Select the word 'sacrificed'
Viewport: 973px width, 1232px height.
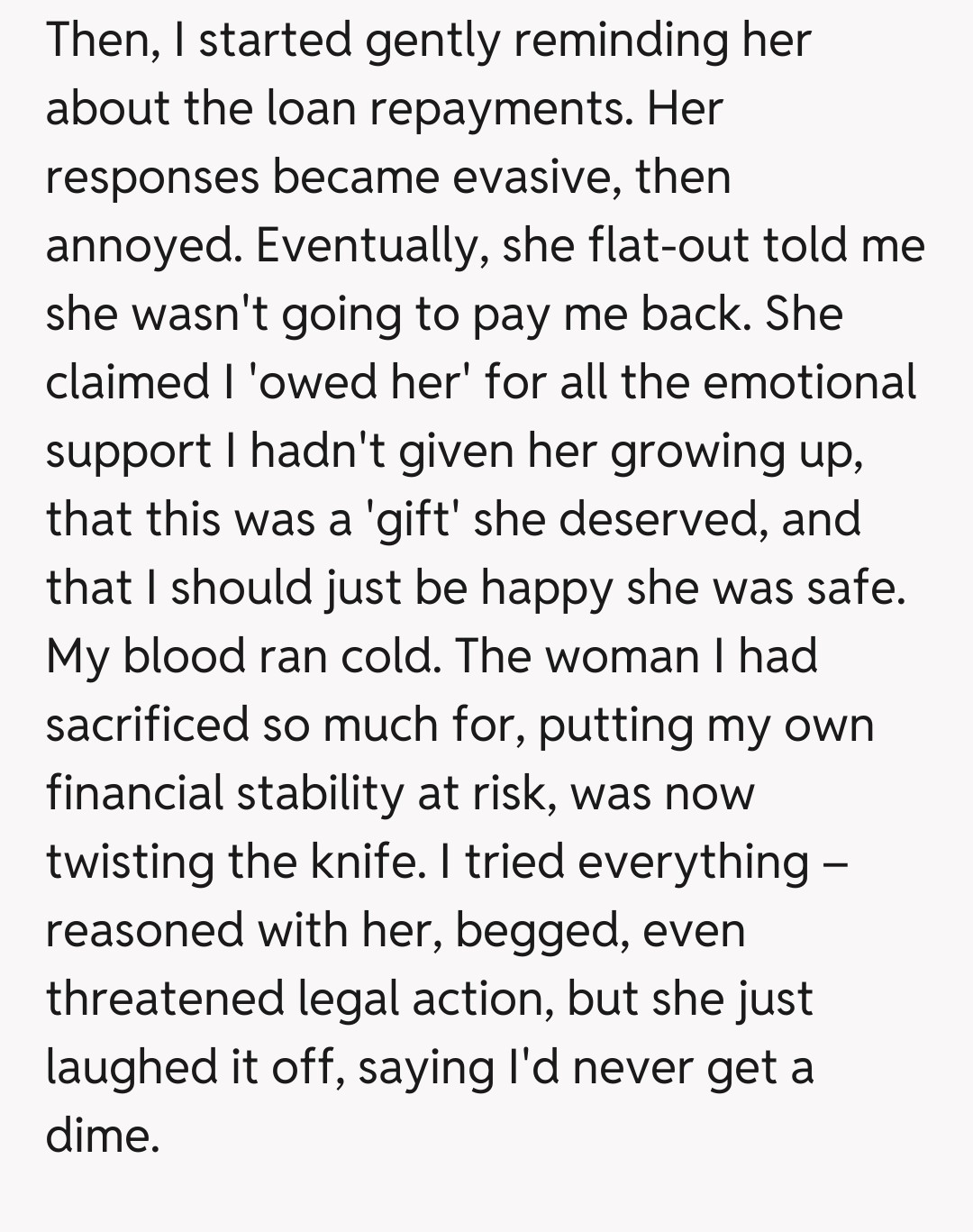147,725
